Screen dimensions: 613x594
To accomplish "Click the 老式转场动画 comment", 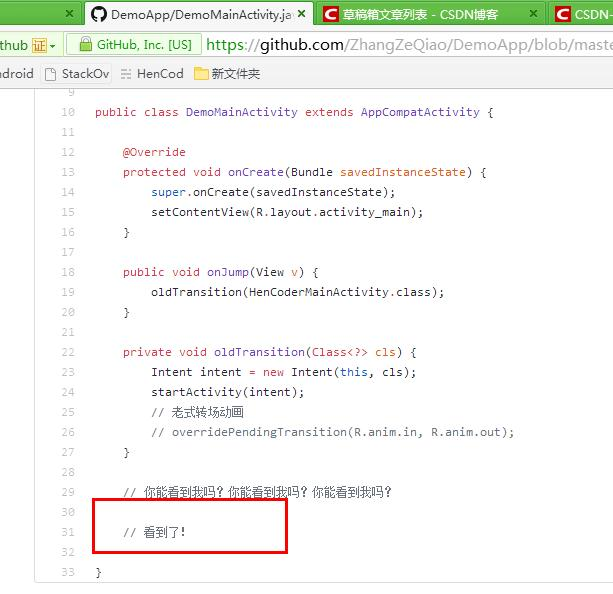I will point(197,412).
